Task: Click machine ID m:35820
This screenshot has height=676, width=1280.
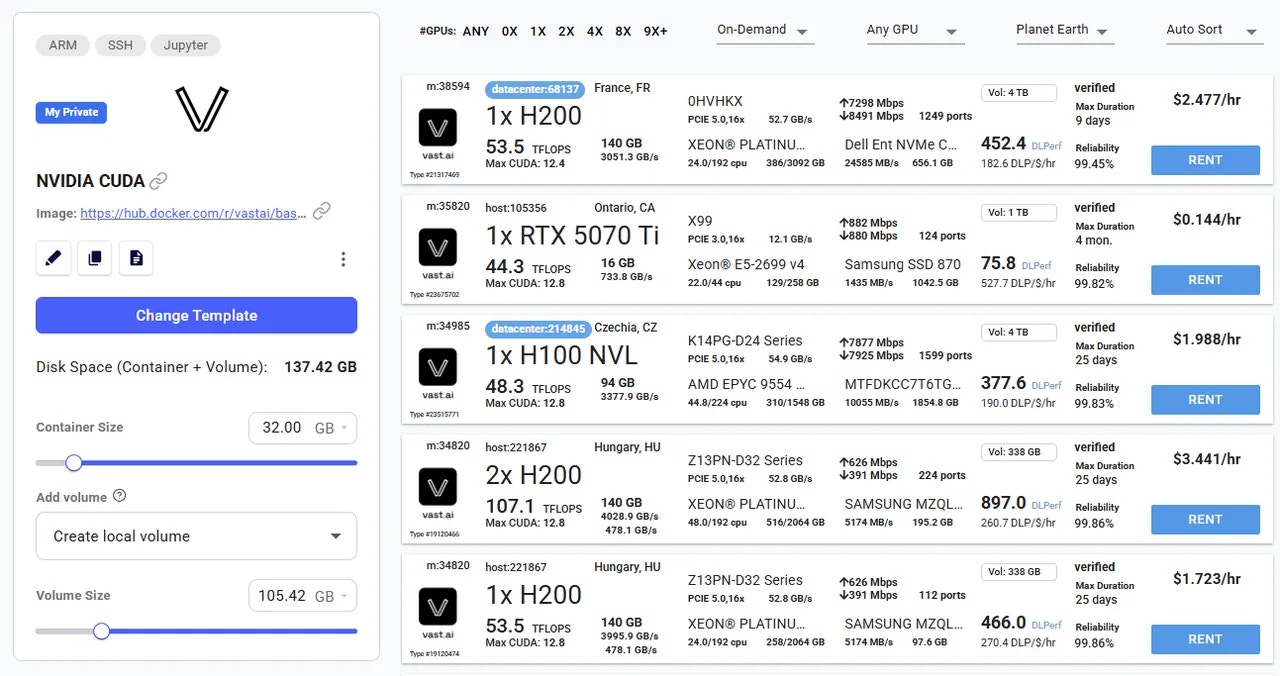Action: pyautogui.click(x=447, y=207)
